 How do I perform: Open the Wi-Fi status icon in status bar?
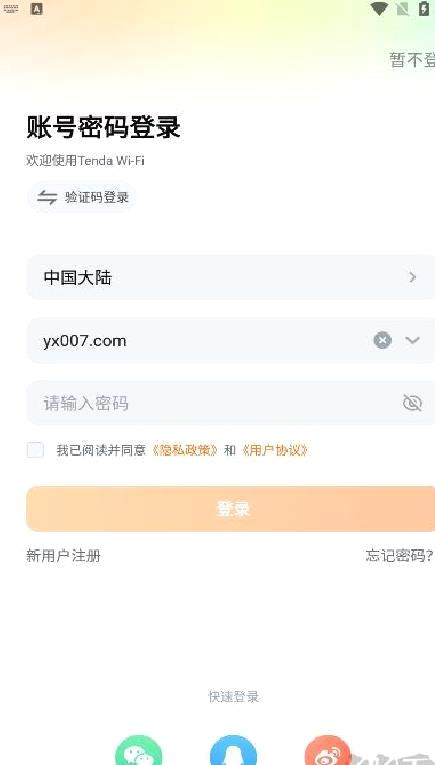point(378,8)
